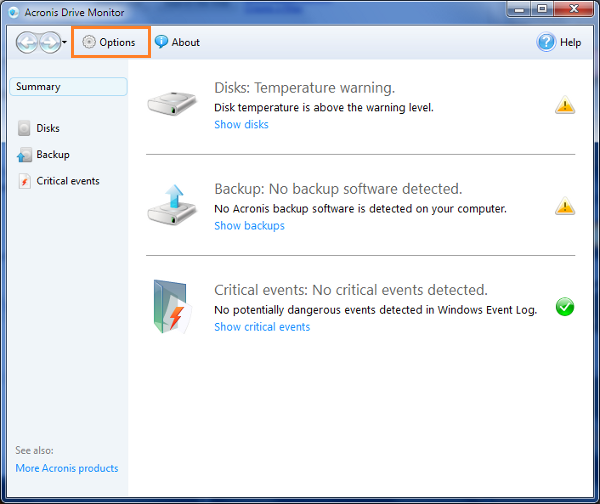Open the About toolbar item
The height and width of the screenshot is (504, 600).
(177, 42)
